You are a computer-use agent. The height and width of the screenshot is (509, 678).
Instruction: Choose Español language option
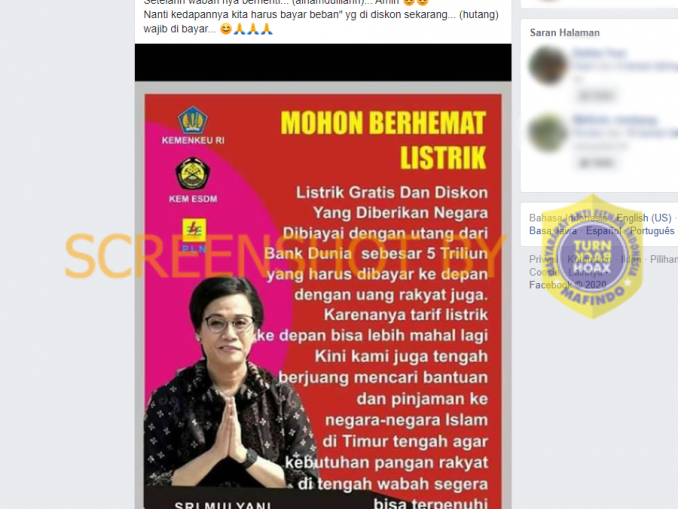[604, 231]
